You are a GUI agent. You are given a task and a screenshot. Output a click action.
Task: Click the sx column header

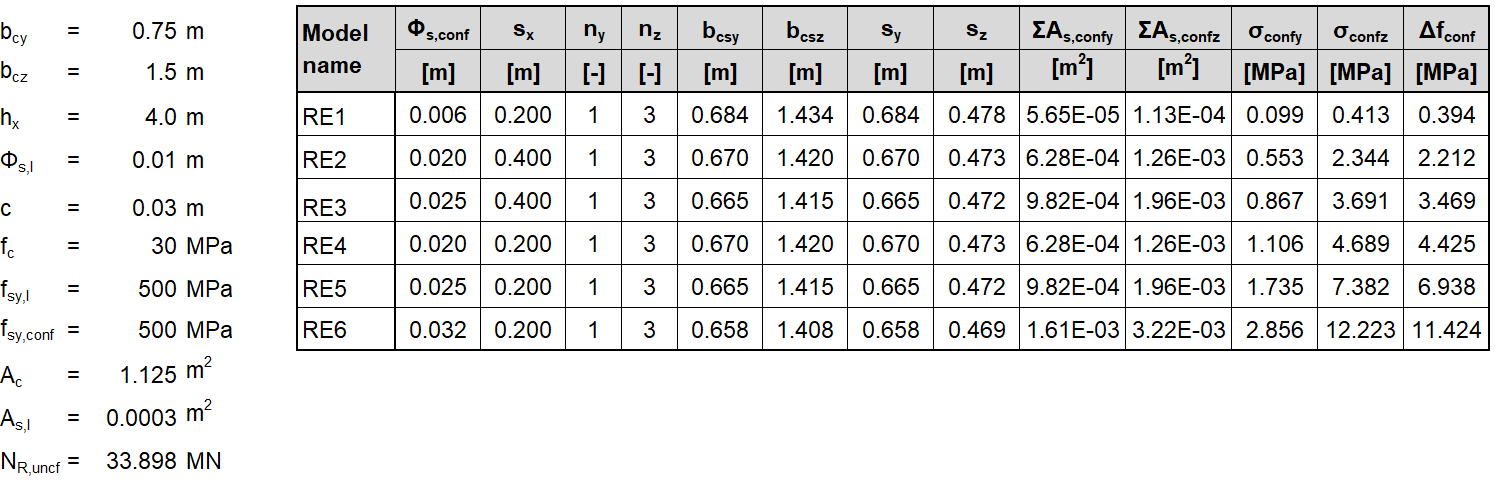[x=523, y=33]
